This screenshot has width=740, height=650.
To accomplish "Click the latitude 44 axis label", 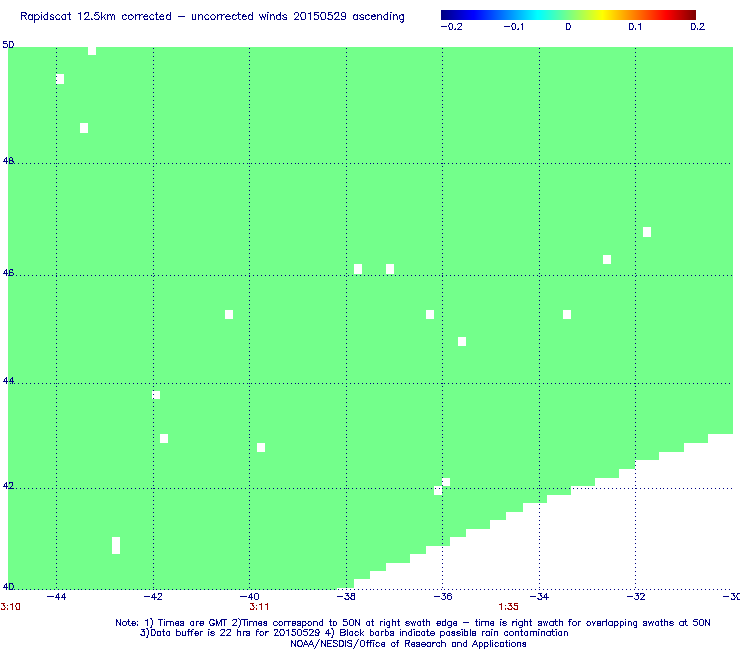I will [x=8, y=380].
